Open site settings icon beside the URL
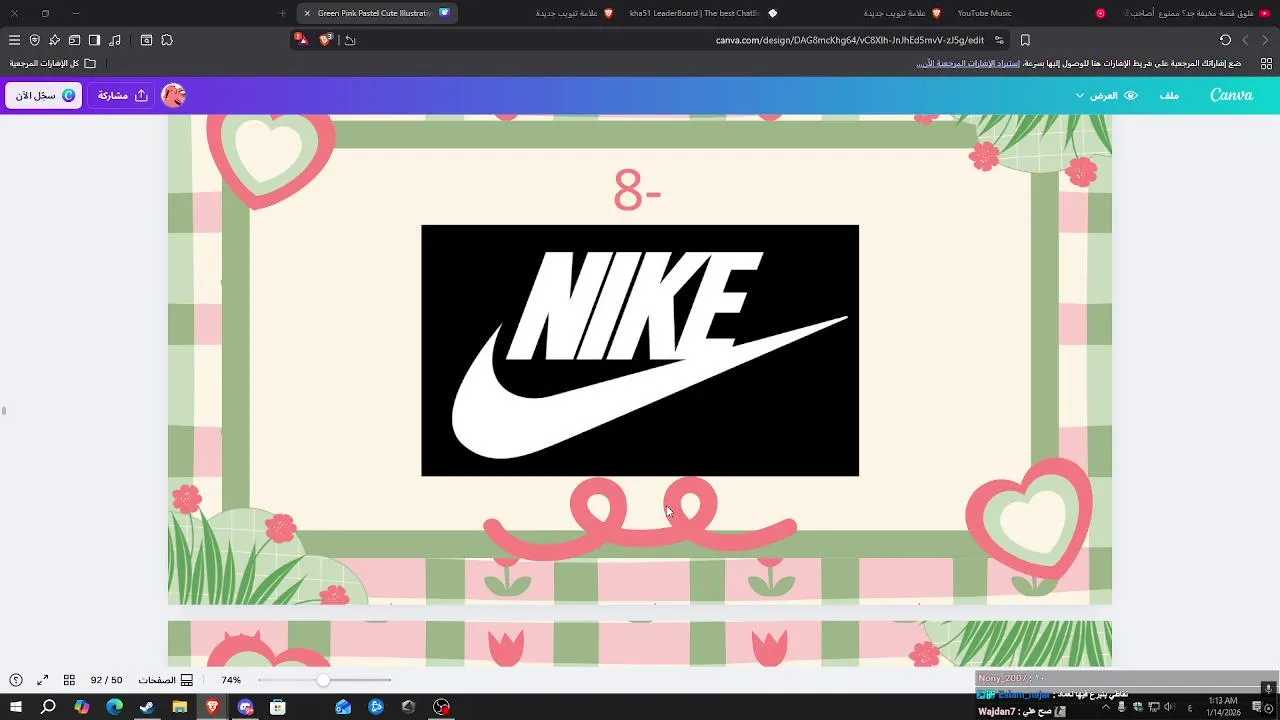1280x720 pixels. (x=999, y=40)
